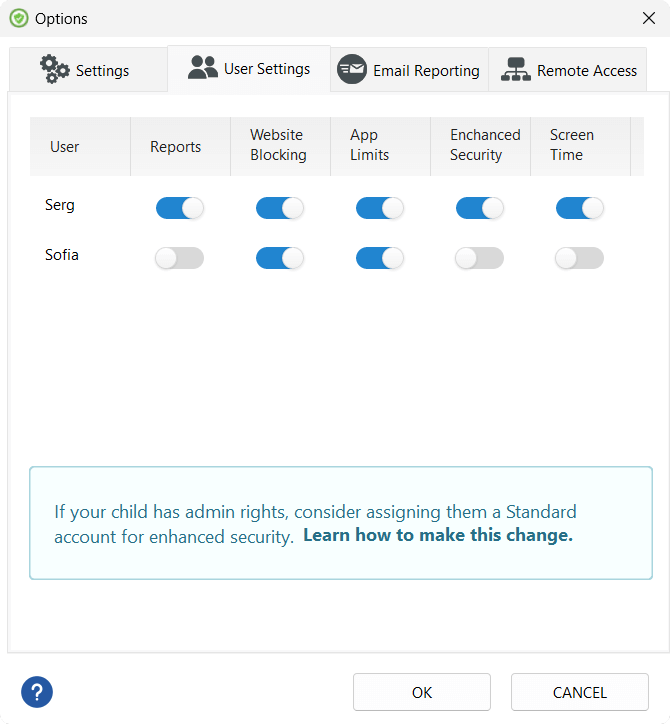Switch to the Email Reporting tab
This screenshot has width=670, height=724.
tap(410, 70)
